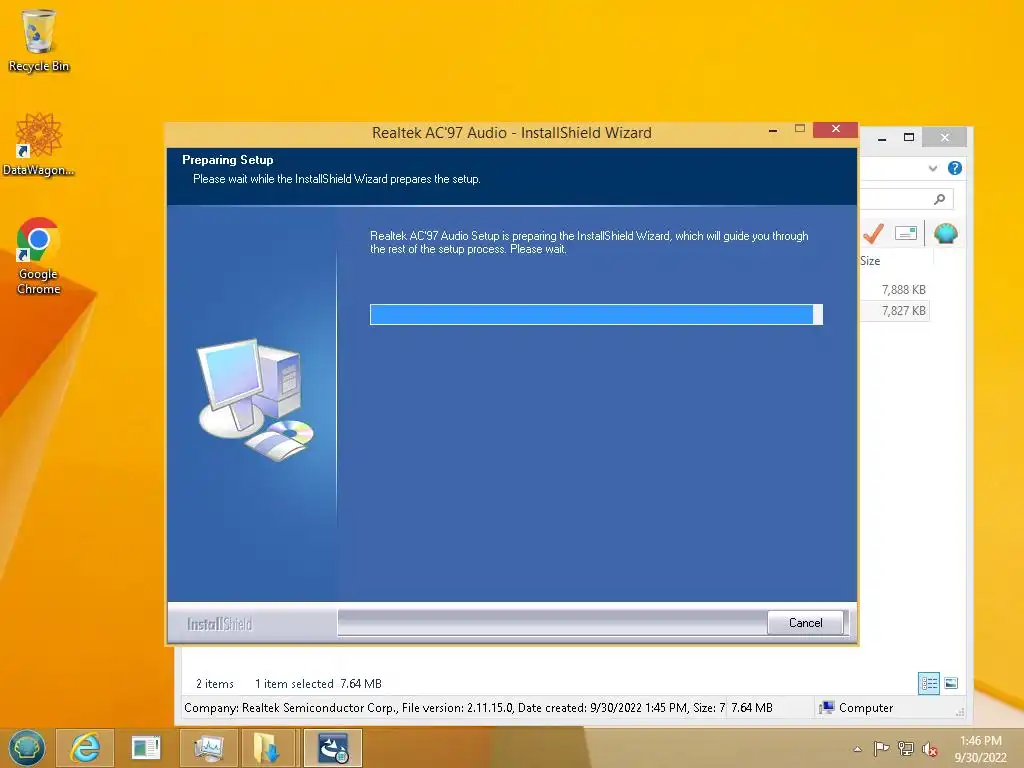Screen dimensions: 1024x768
Task: Open the performance monitor taskbar icon
Action: (x=208, y=748)
